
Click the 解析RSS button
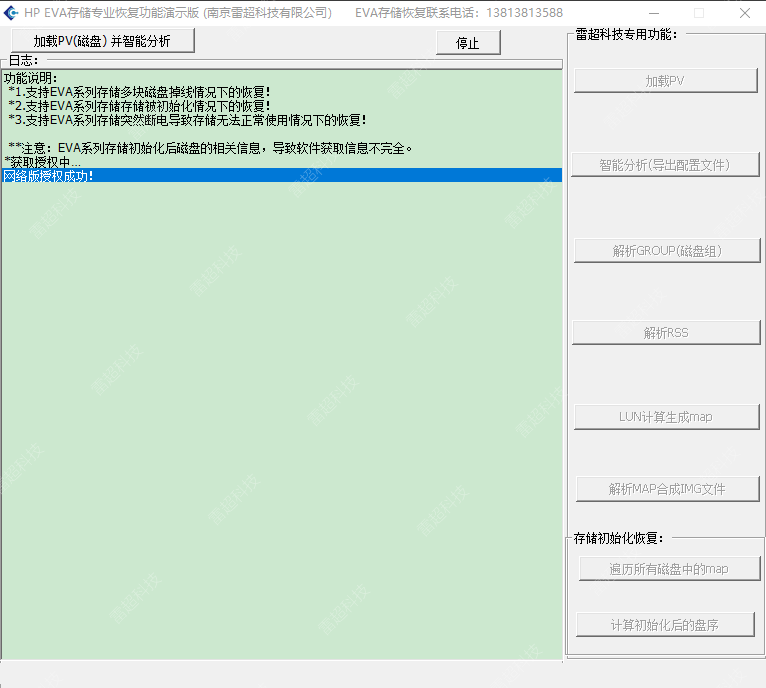(x=666, y=333)
